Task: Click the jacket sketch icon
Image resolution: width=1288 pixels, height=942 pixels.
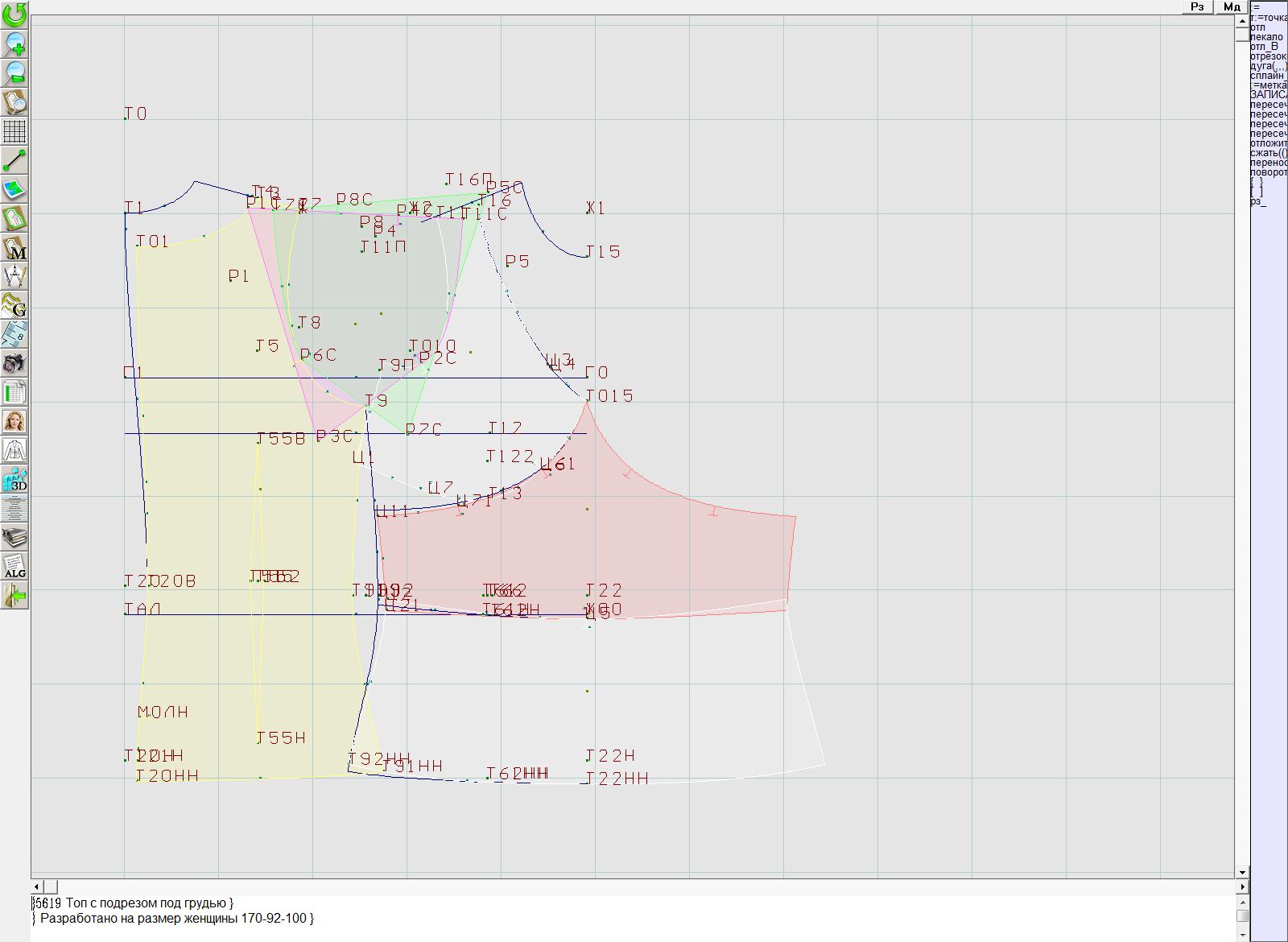Action: pos(14,450)
